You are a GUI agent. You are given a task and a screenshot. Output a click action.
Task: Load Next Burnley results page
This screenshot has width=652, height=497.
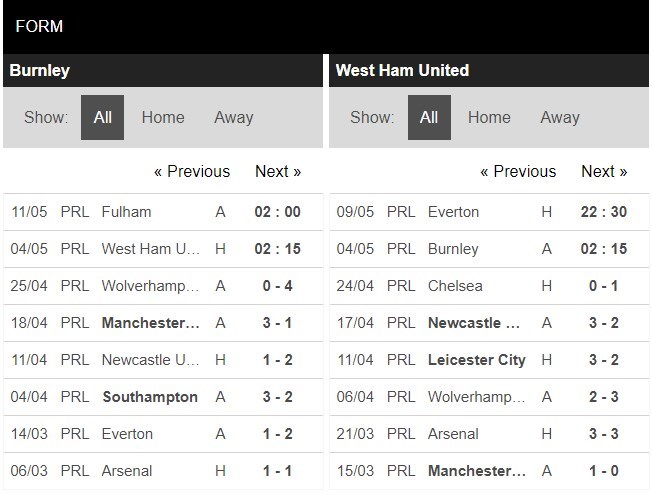(278, 171)
